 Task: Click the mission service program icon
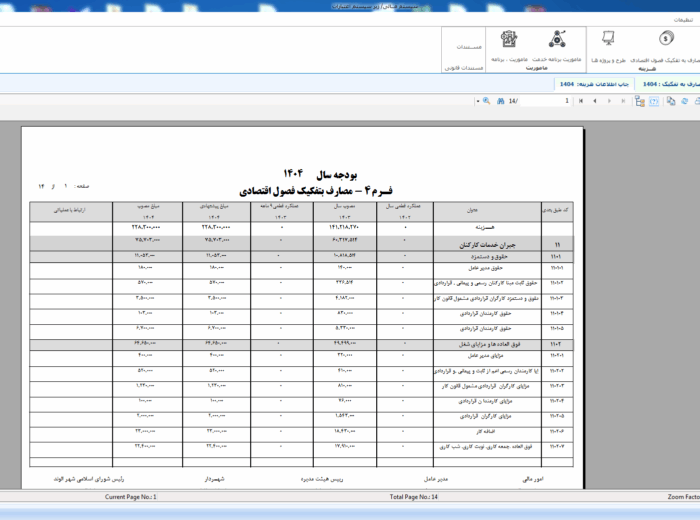click(x=558, y=40)
